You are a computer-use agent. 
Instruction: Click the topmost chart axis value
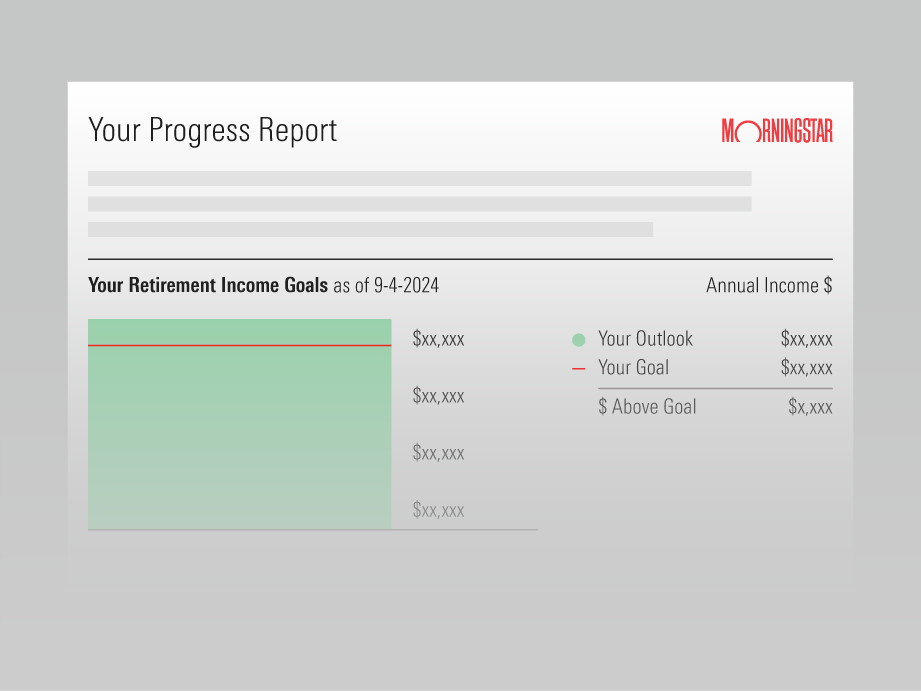(x=438, y=339)
